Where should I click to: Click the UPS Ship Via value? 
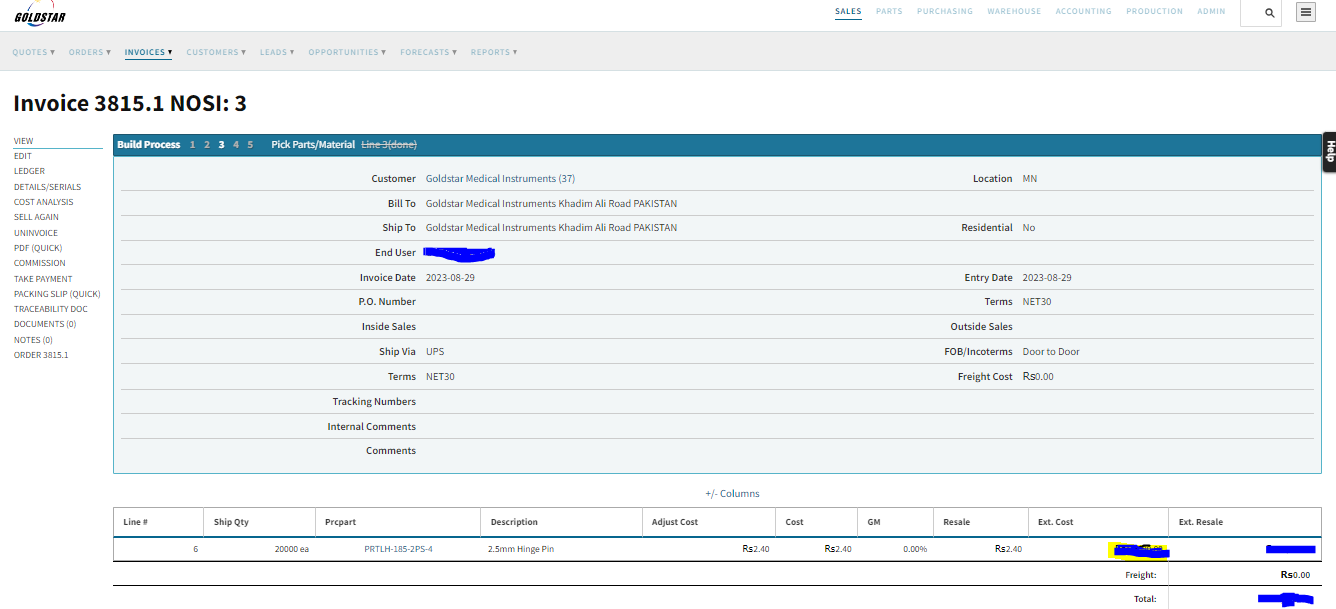pos(435,352)
